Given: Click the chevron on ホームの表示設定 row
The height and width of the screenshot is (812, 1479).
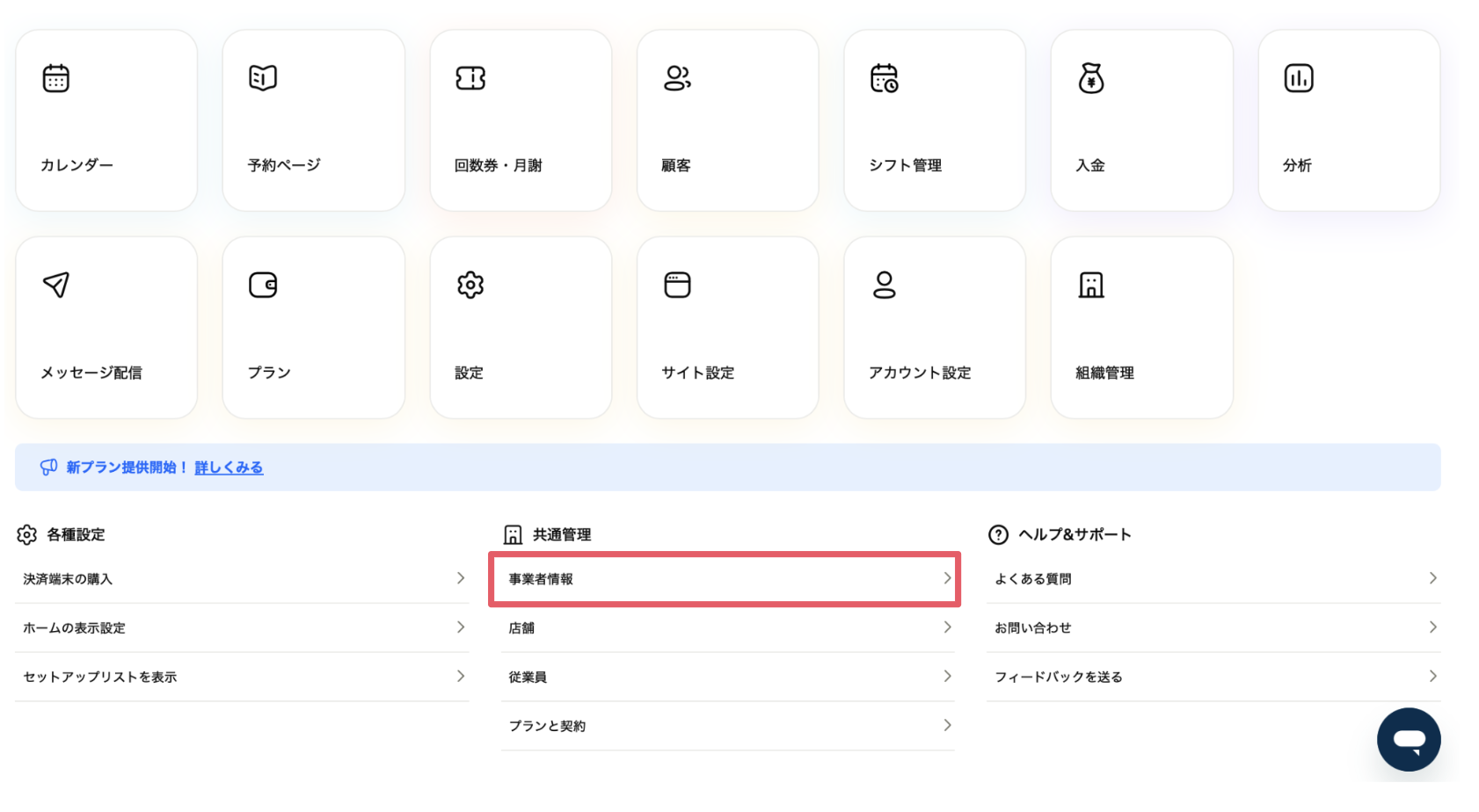Looking at the screenshot, I should (x=461, y=627).
